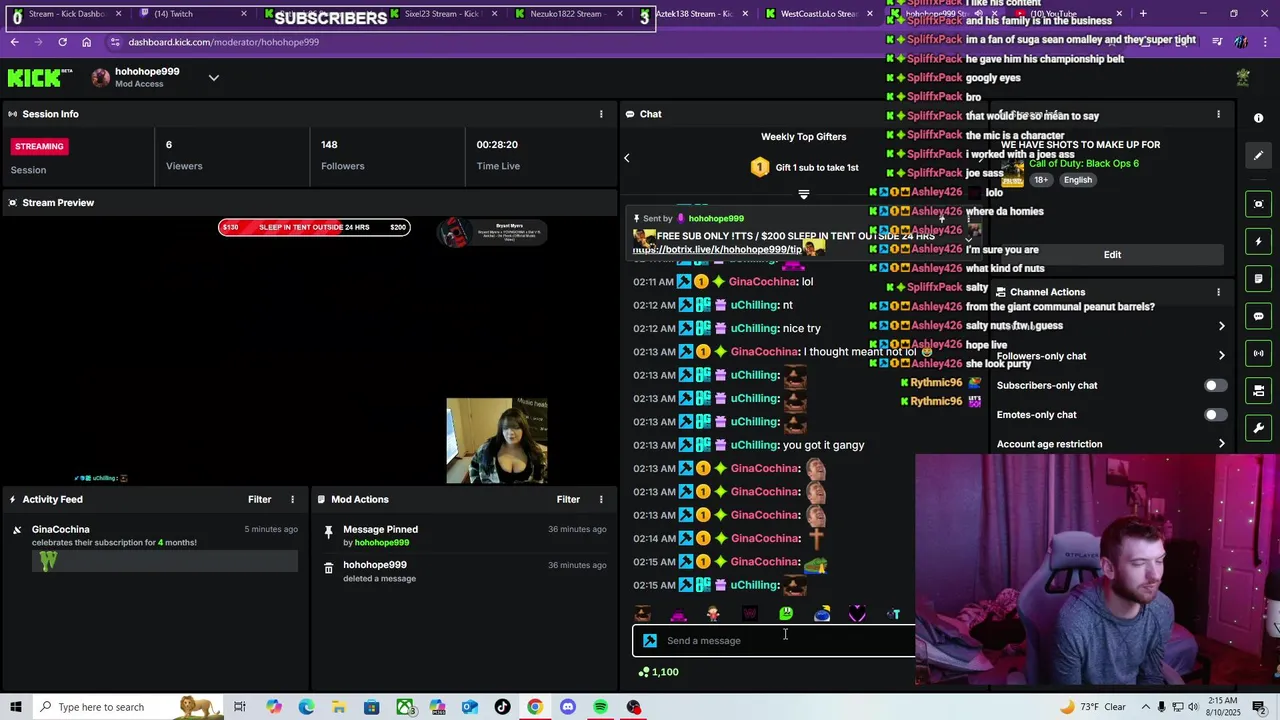Screen dimensions: 1280x720
Task: Open Session Info three-dot menu
Action: click(601, 114)
